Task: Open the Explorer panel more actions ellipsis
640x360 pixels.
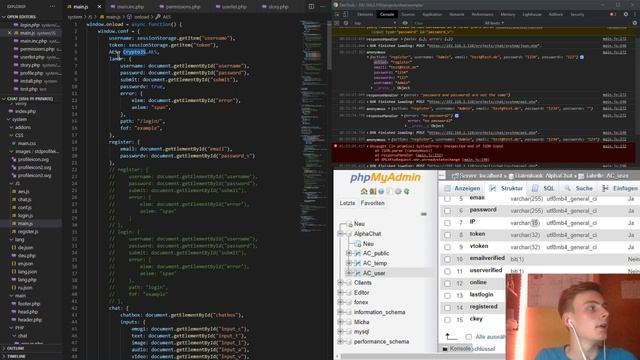Action: [52, 7]
